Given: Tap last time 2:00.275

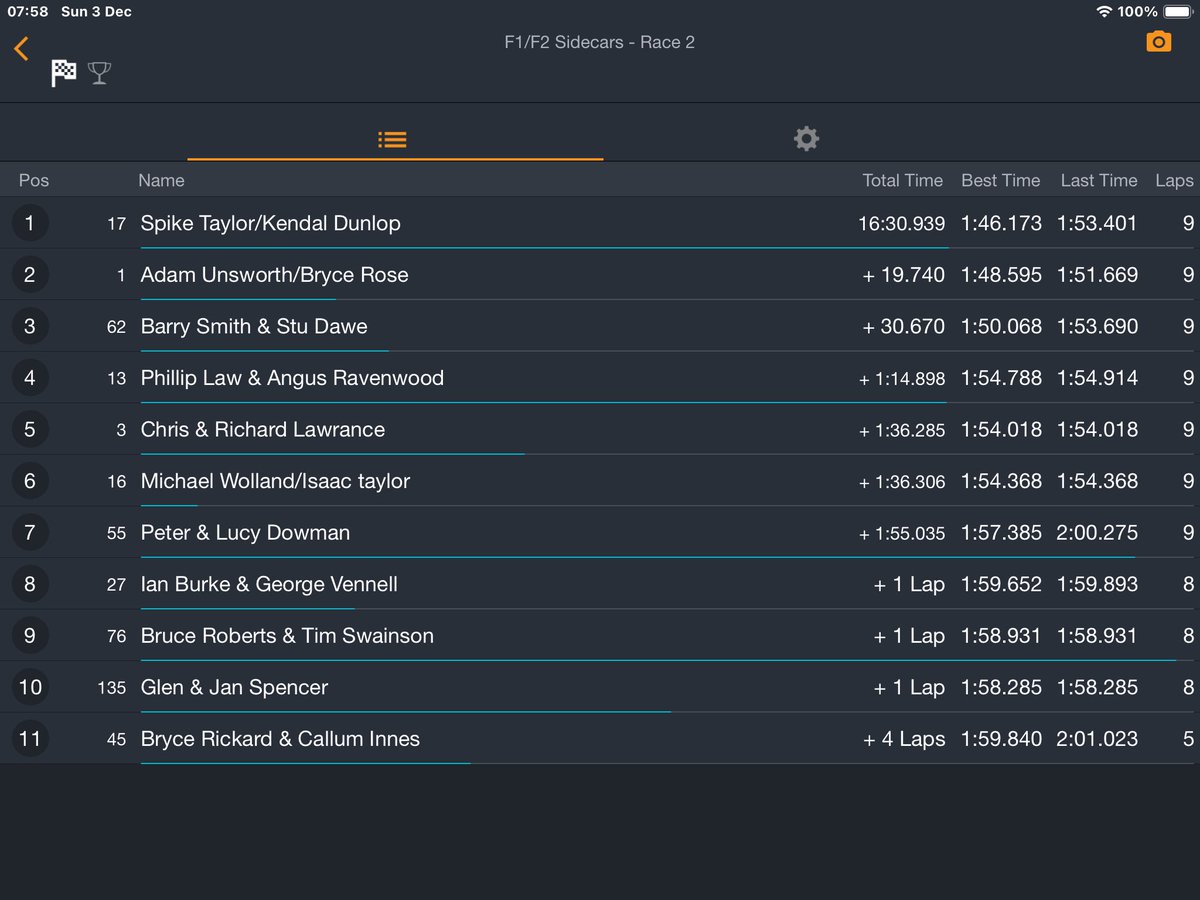Looking at the screenshot, I should [x=1097, y=532].
